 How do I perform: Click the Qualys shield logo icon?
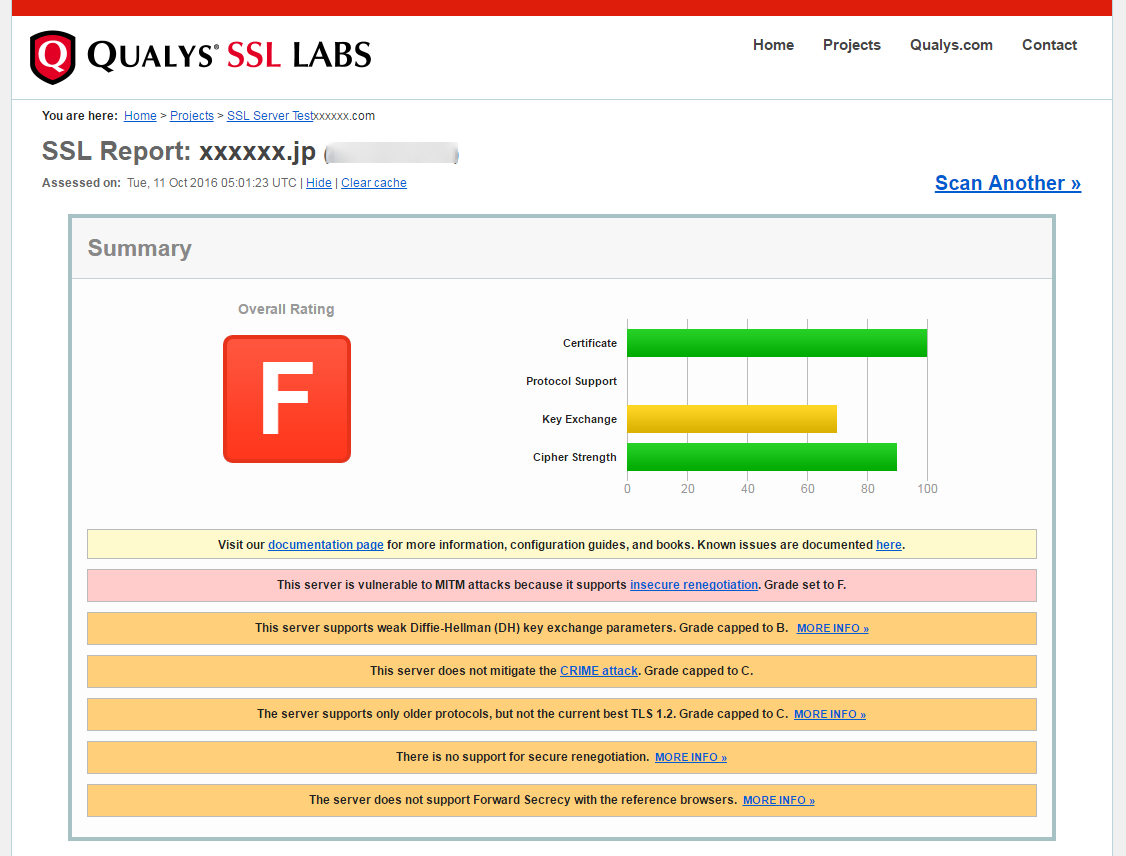(x=52, y=57)
